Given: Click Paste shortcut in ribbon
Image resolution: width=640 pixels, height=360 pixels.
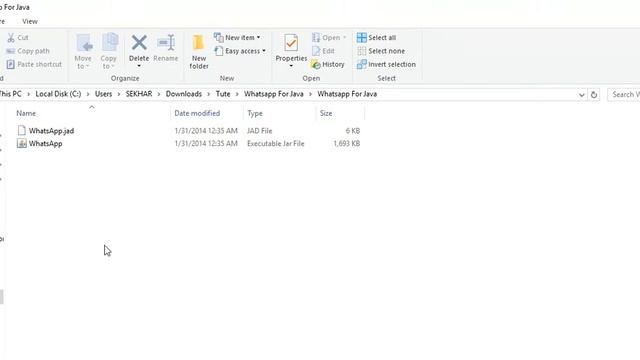Looking at the screenshot, I should (x=34, y=64).
